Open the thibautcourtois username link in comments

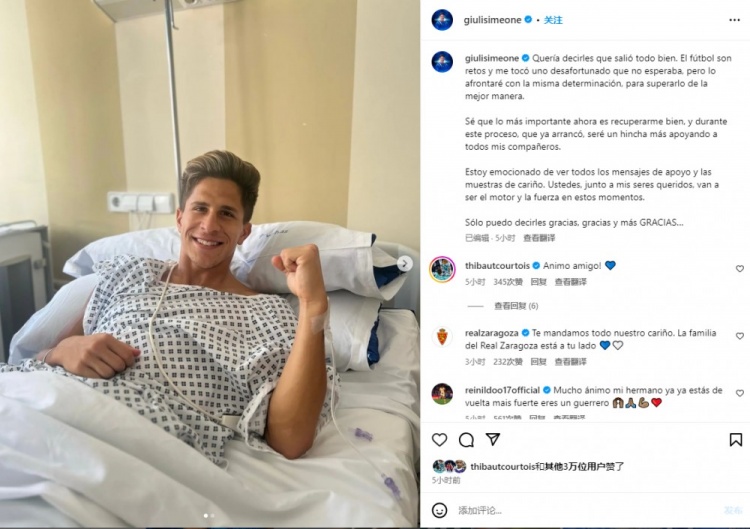(x=497, y=266)
